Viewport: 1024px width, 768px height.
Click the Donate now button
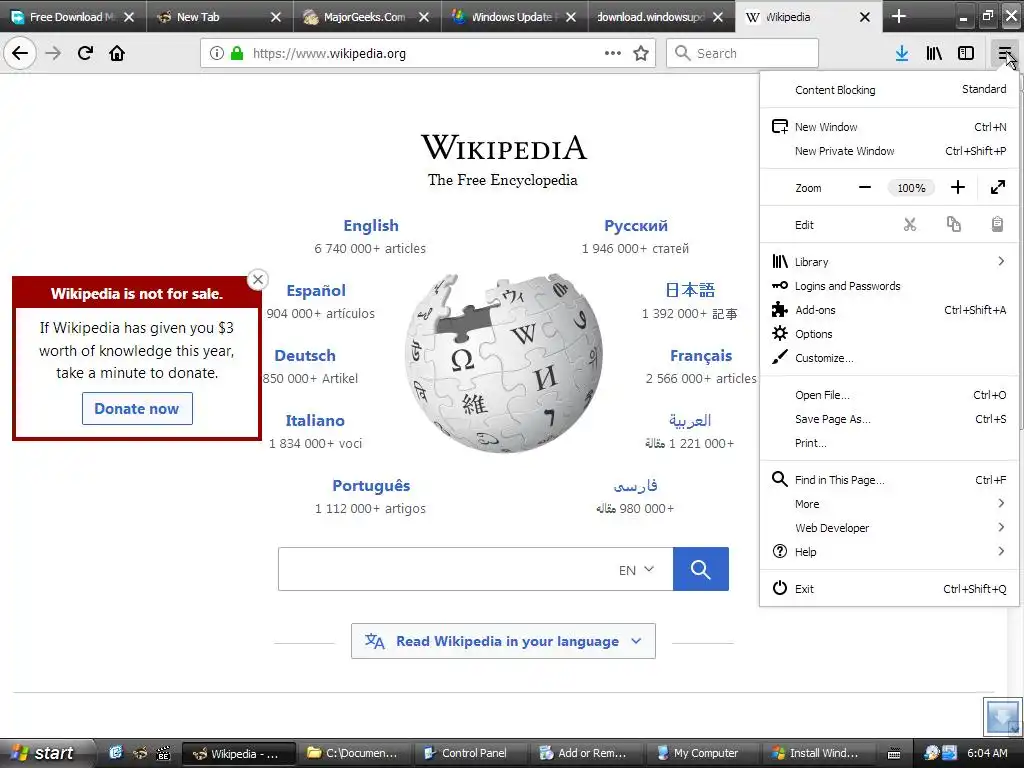pyautogui.click(x=136, y=409)
